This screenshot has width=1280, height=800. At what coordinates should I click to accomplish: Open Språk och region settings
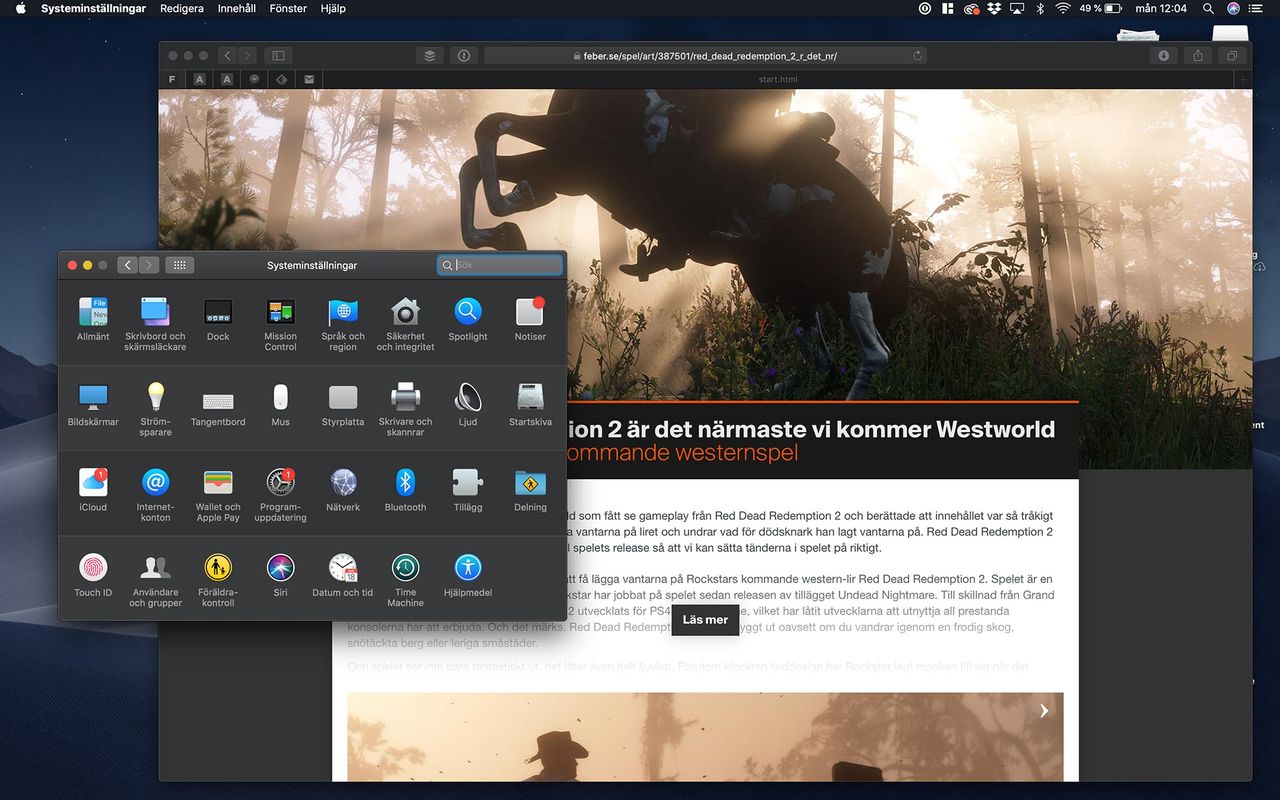coord(343,325)
